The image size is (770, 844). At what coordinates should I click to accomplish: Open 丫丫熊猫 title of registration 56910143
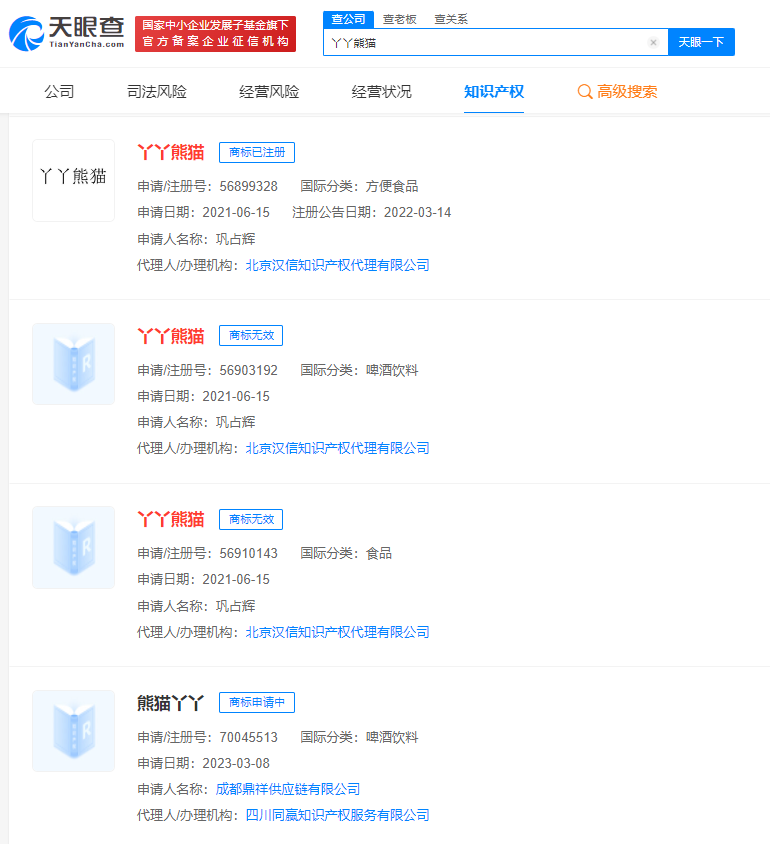pyautogui.click(x=171, y=519)
